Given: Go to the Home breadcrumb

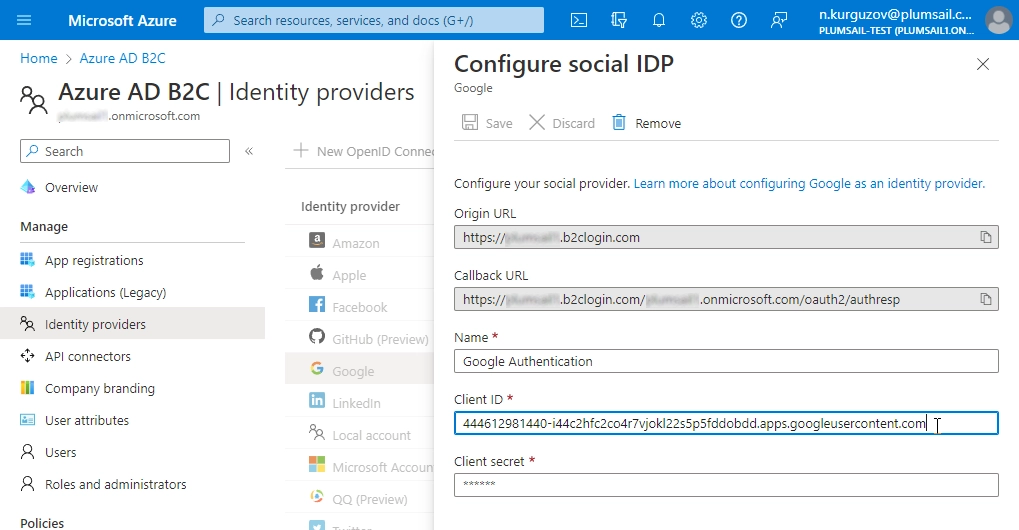Looking at the screenshot, I should click(38, 58).
